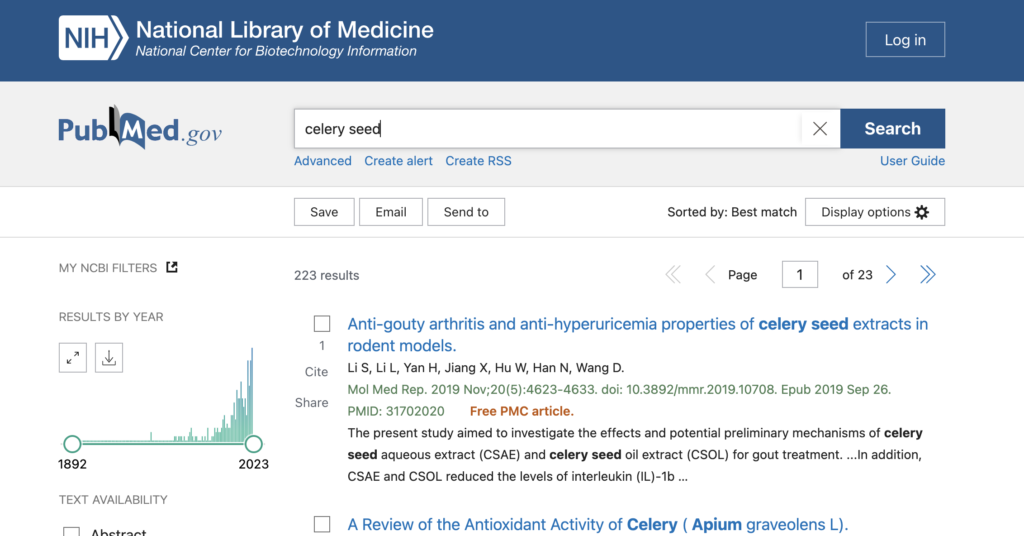Screen dimensions: 1024x536
Task: Click the Free PMC article label
Action: tap(522, 411)
